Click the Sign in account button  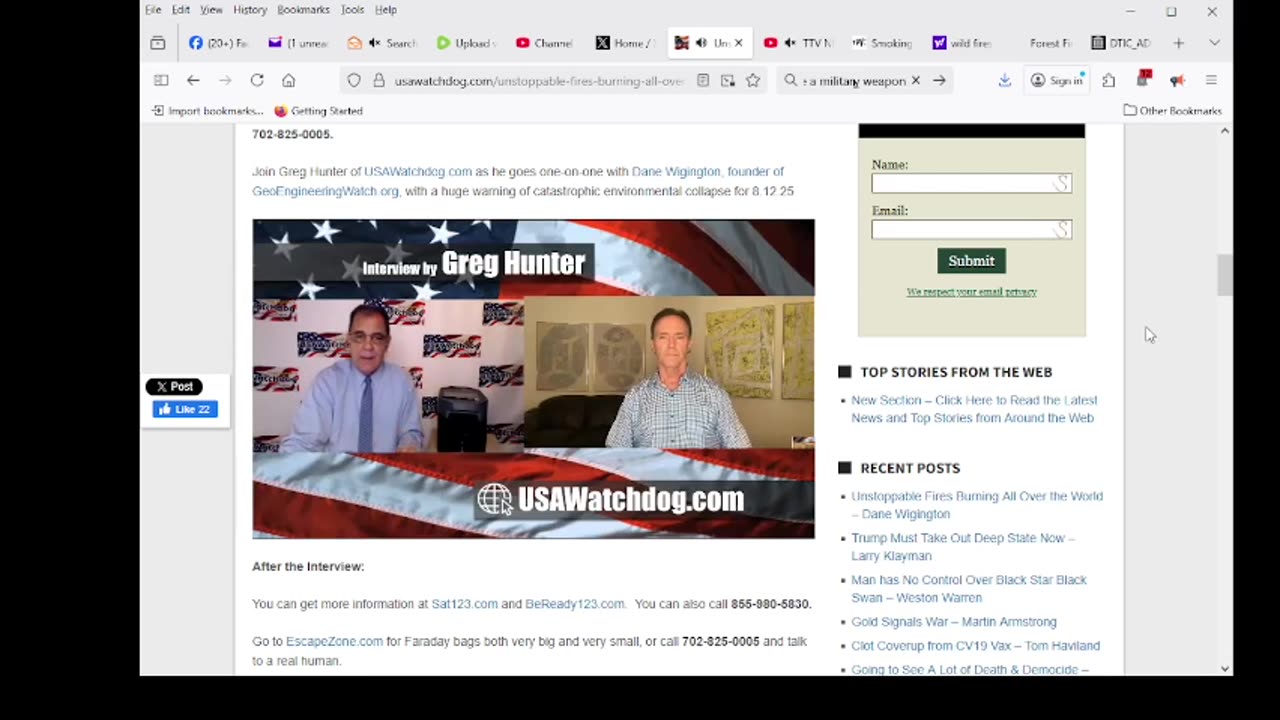coord(1057,81)
